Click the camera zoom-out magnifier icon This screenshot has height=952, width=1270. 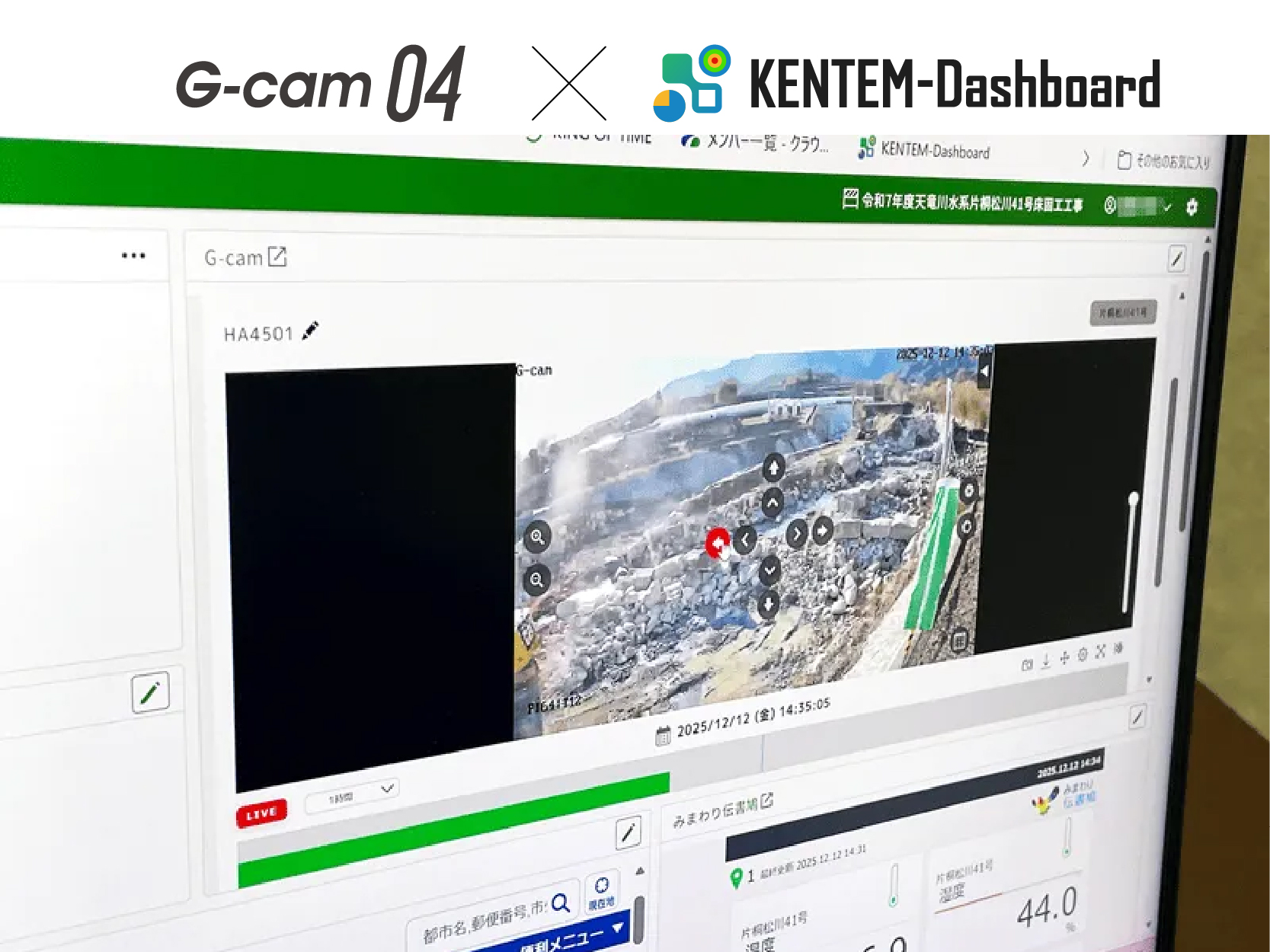536,580
